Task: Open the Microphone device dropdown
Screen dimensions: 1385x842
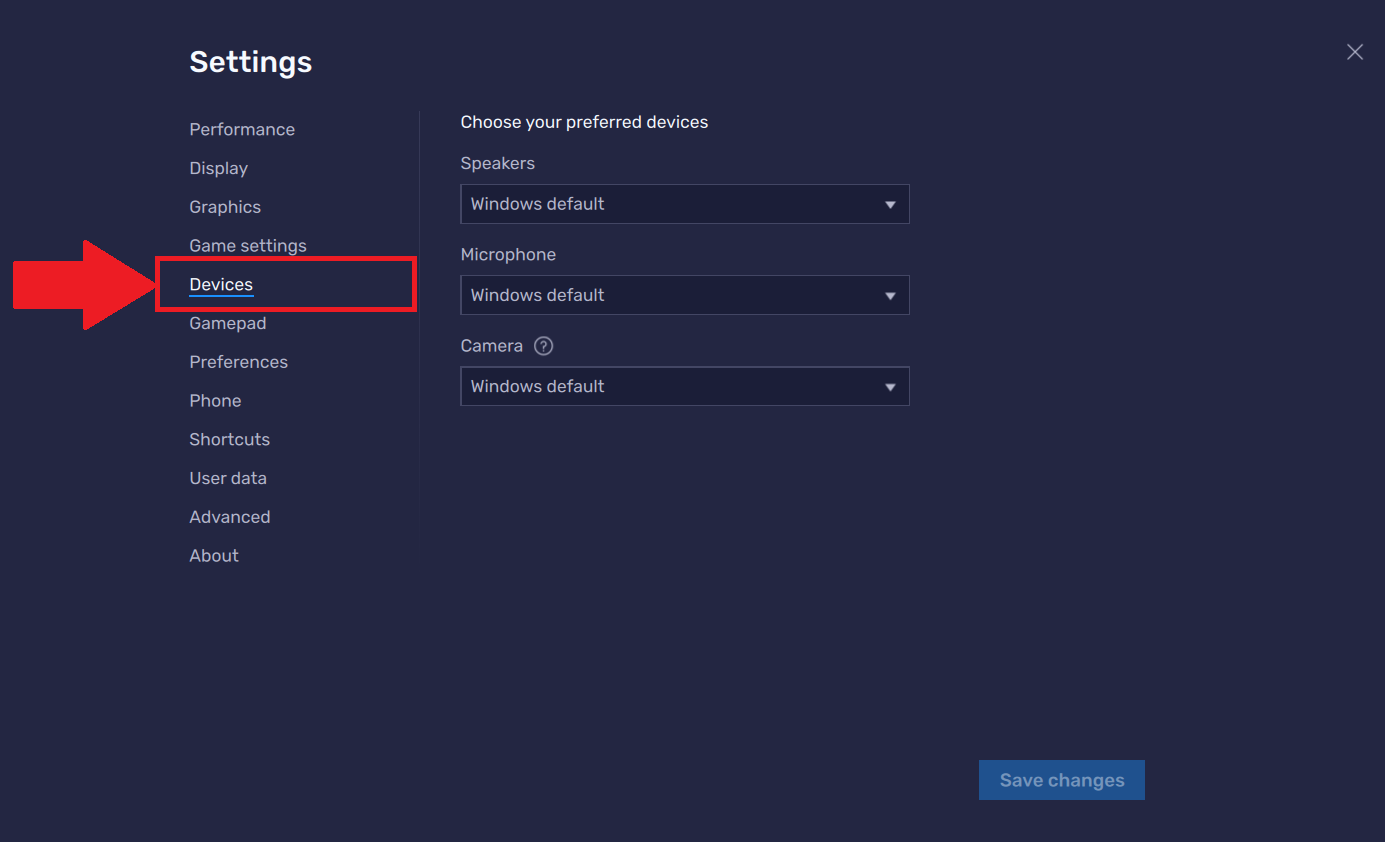Action: click(x=684, y=296)
